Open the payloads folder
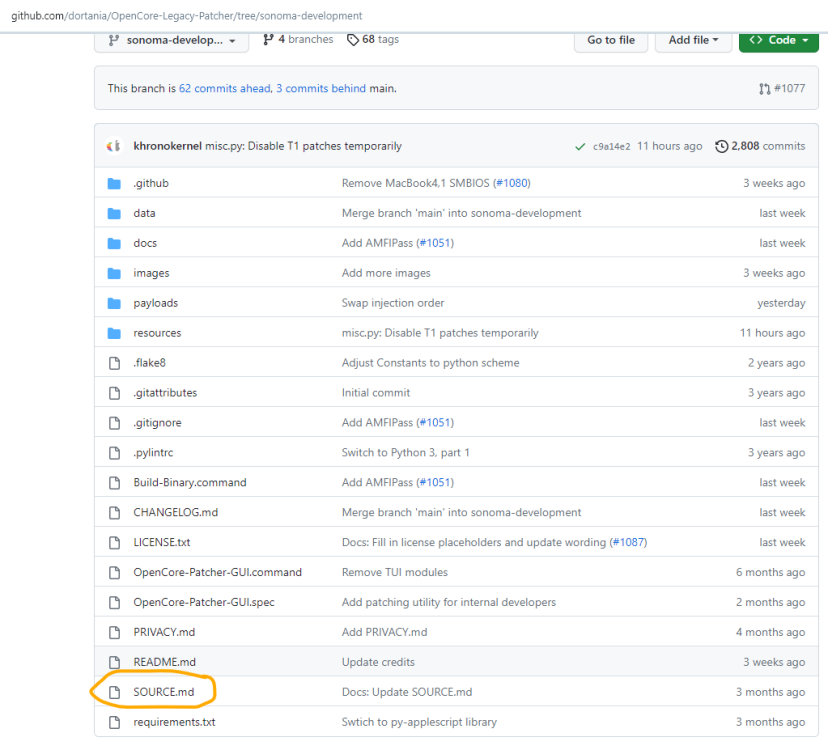Viewport: 828px width, 750px height. [x=156, y=303]
